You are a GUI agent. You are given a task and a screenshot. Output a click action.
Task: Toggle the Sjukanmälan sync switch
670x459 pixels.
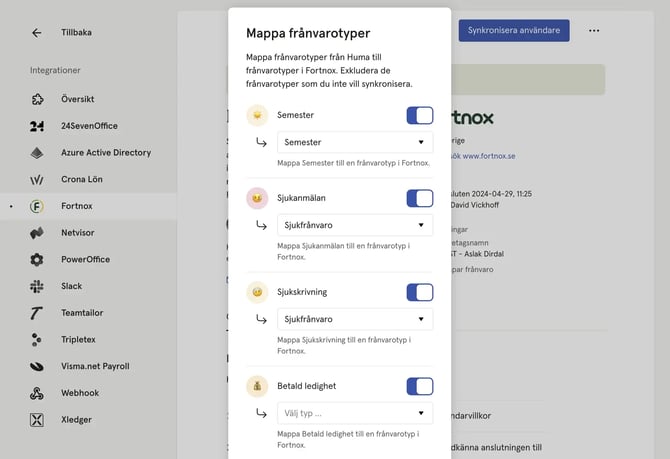(x=420, y=198)
